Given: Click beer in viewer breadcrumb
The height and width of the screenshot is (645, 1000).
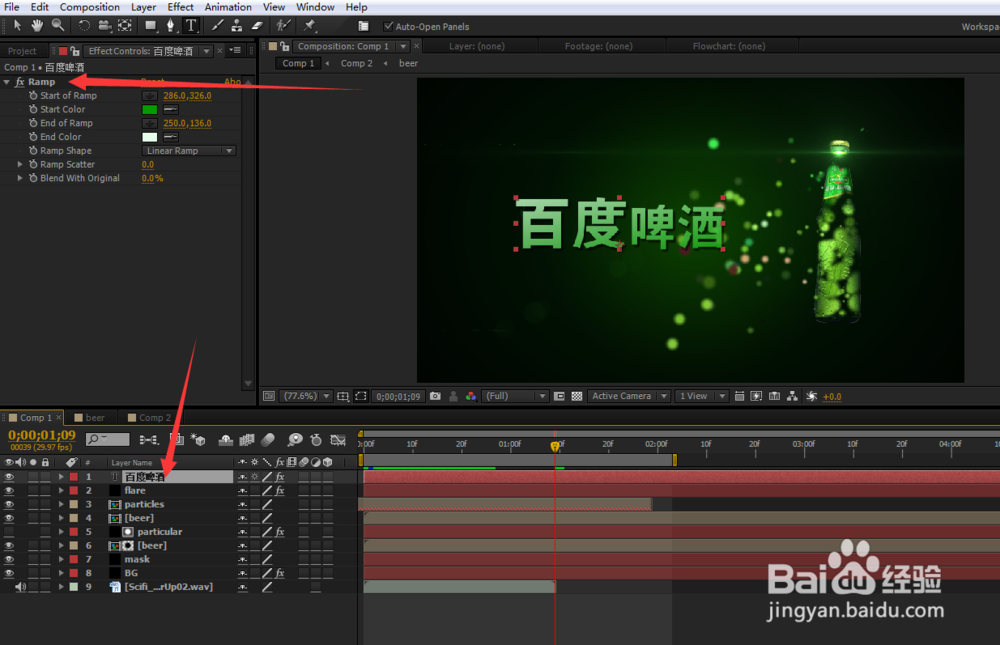Looking at the screenshot, I should 408,63.
